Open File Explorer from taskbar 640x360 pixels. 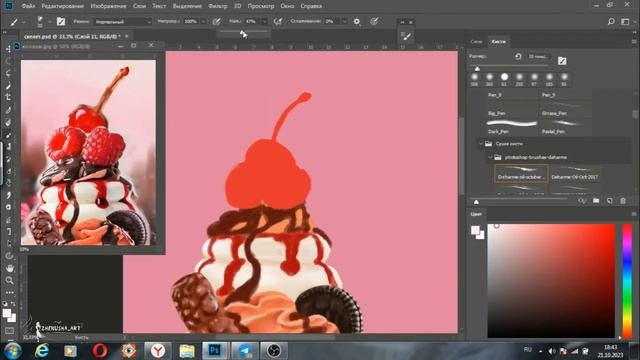tap(187, 350)
